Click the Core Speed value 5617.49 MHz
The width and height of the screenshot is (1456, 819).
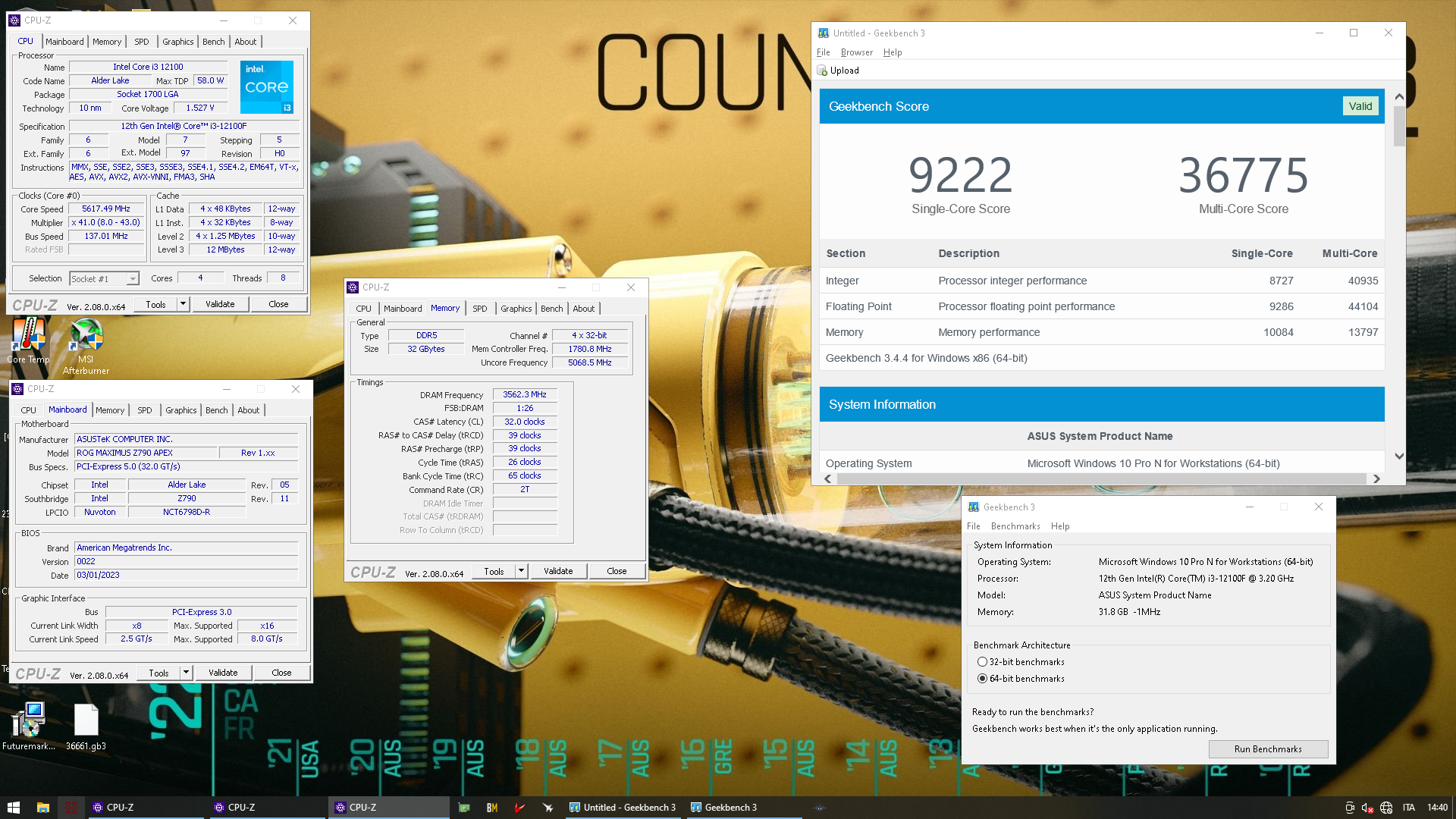tap(106, 209)
